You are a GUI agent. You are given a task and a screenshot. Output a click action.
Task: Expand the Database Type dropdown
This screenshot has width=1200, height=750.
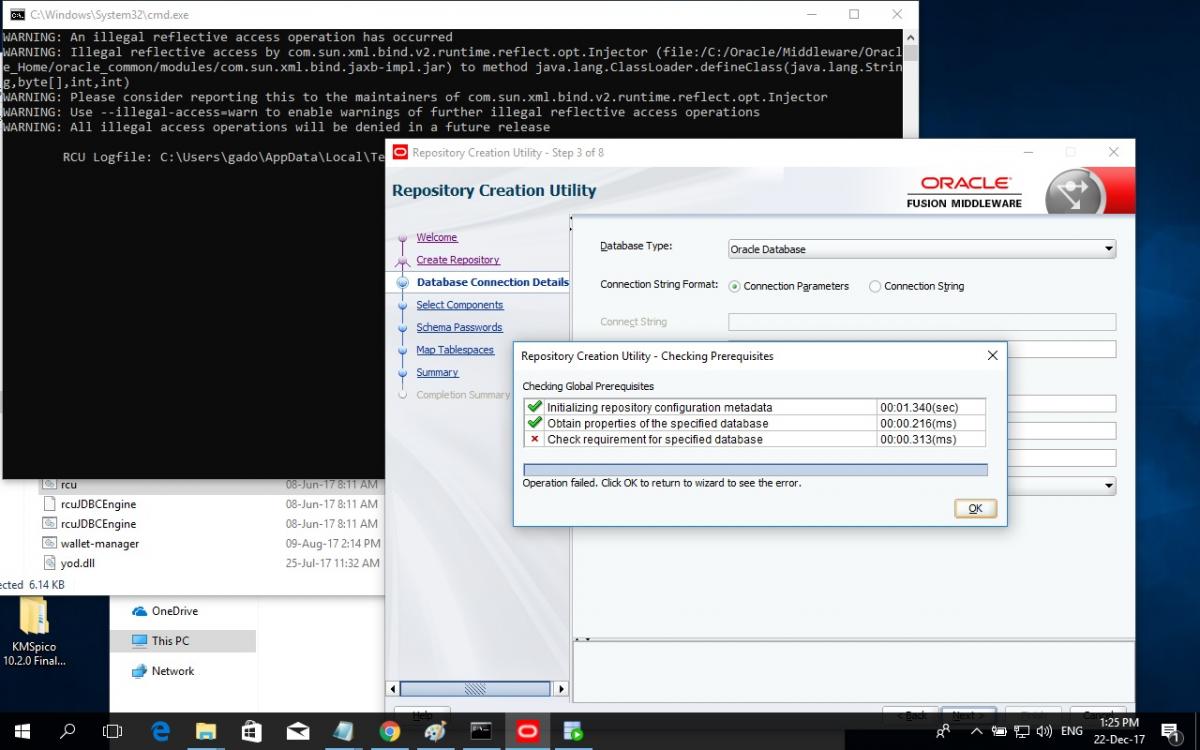[1108, 249]
